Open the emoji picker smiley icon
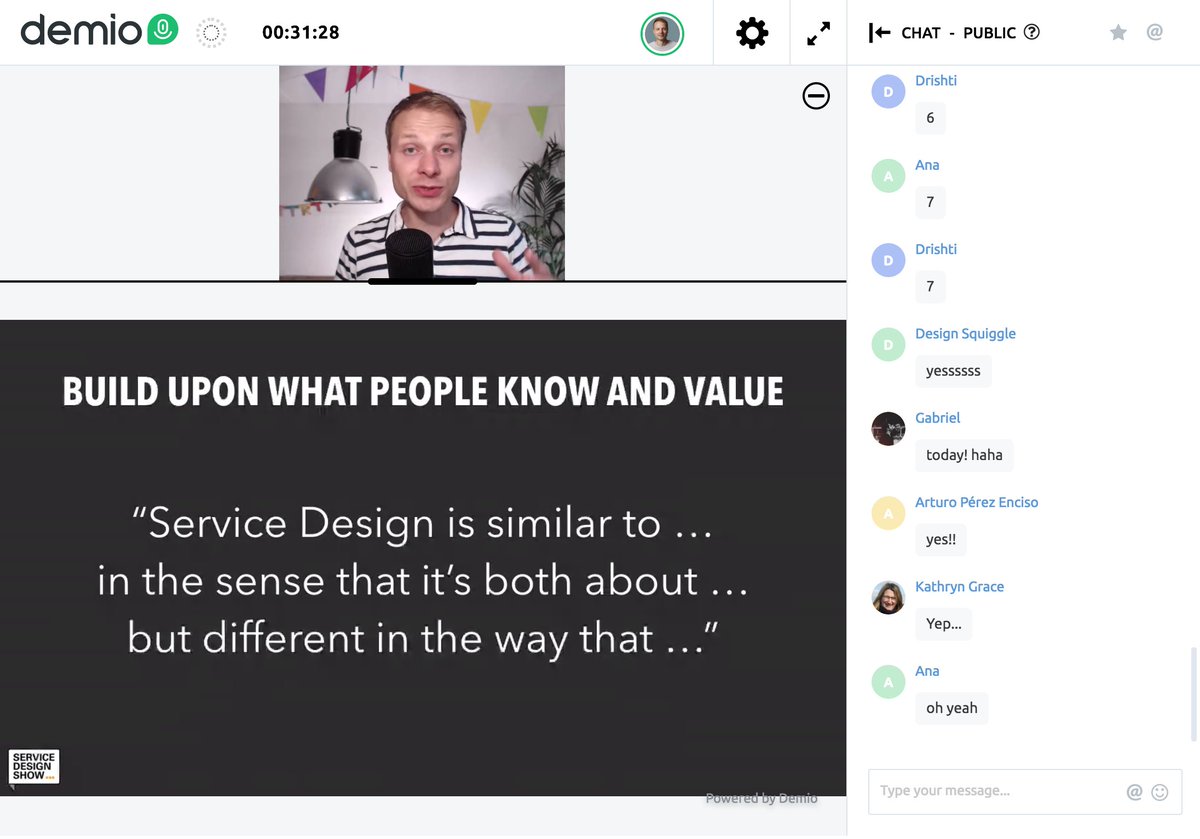The height and width of the screenshot is (839, 1200). pyautogui.click(x=1160, y=792)
